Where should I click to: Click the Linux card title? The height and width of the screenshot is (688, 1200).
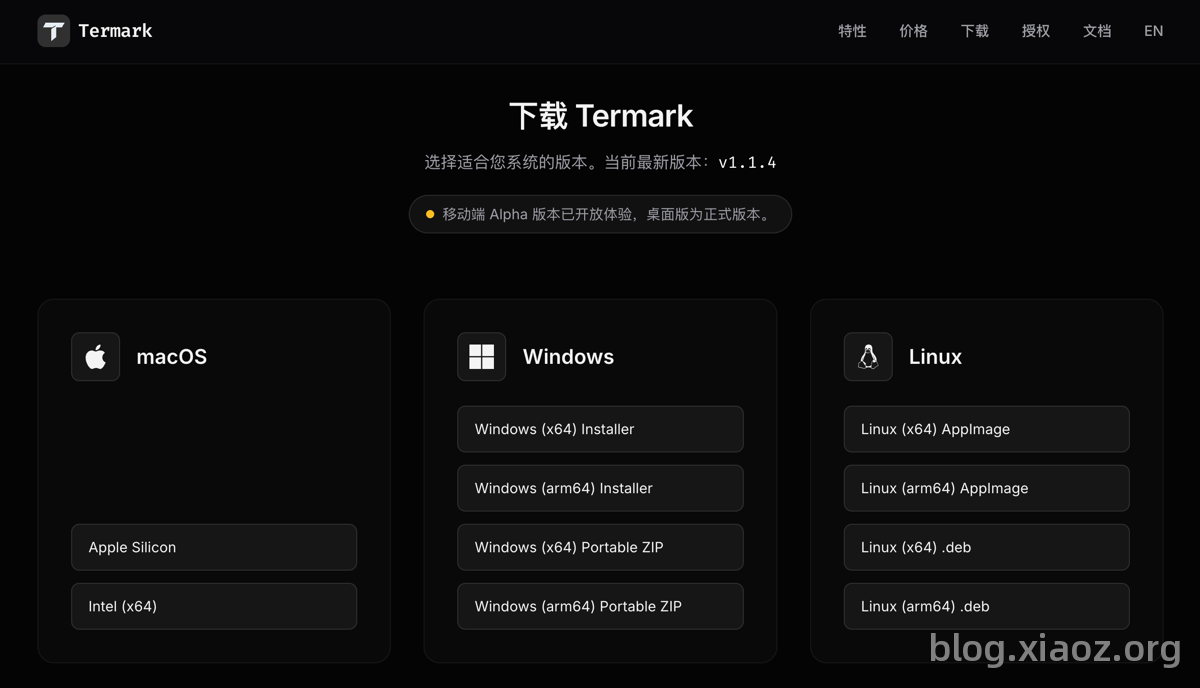pos(935,357)
